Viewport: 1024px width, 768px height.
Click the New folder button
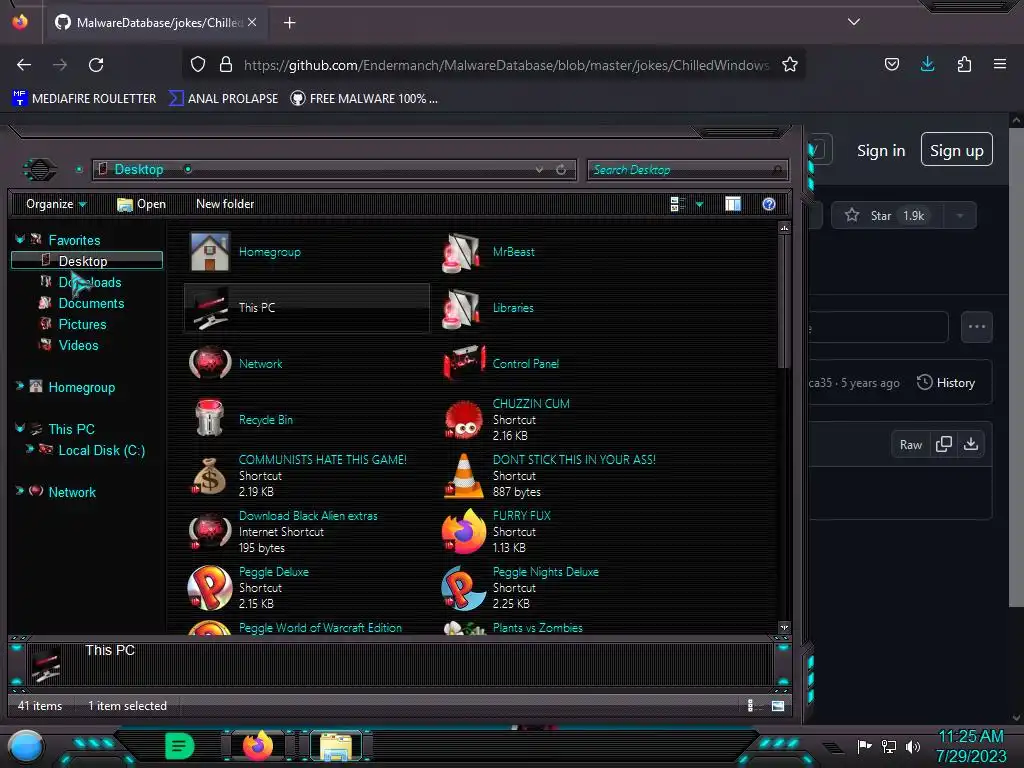tap(225, 204)
